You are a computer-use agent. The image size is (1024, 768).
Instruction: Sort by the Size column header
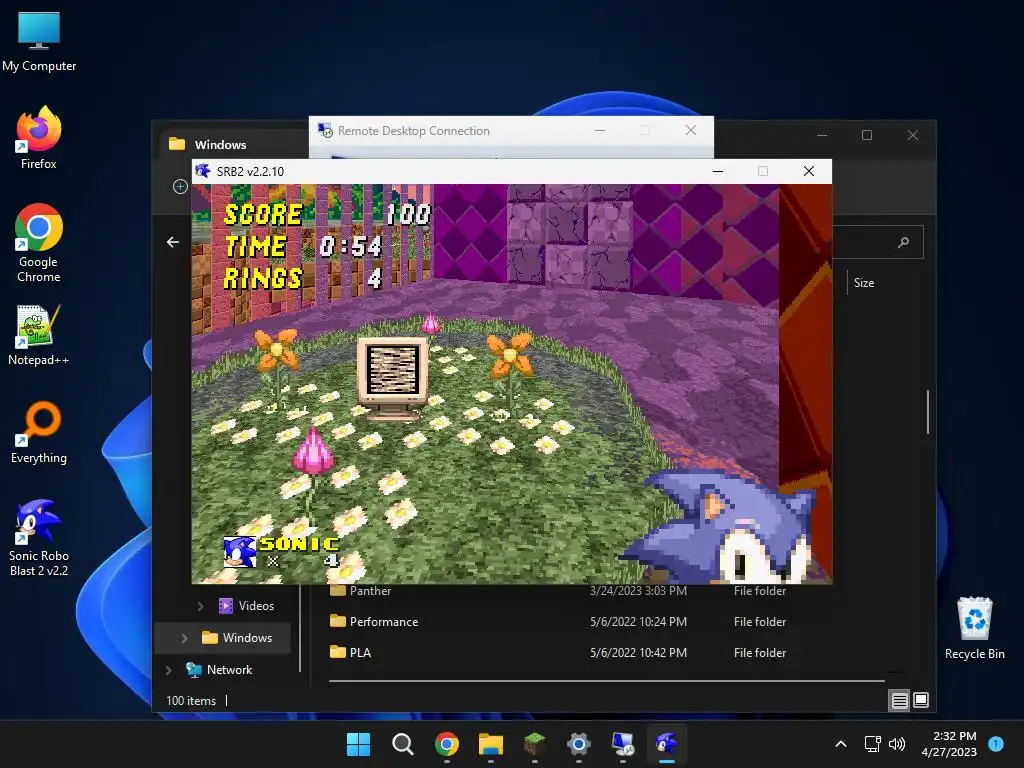(x=863, y=283)
